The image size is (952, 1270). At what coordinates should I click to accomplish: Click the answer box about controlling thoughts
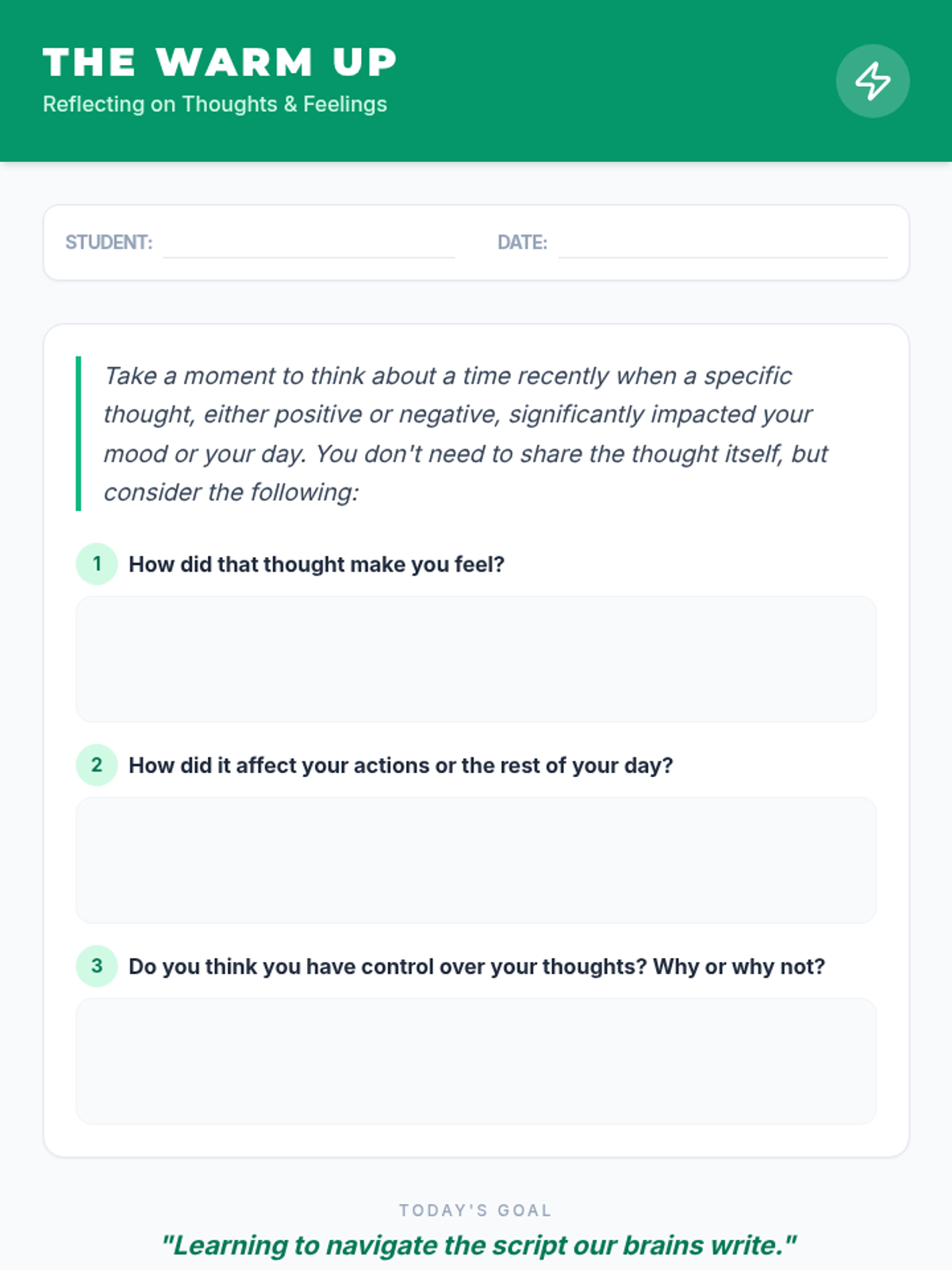click(476, 1060)
